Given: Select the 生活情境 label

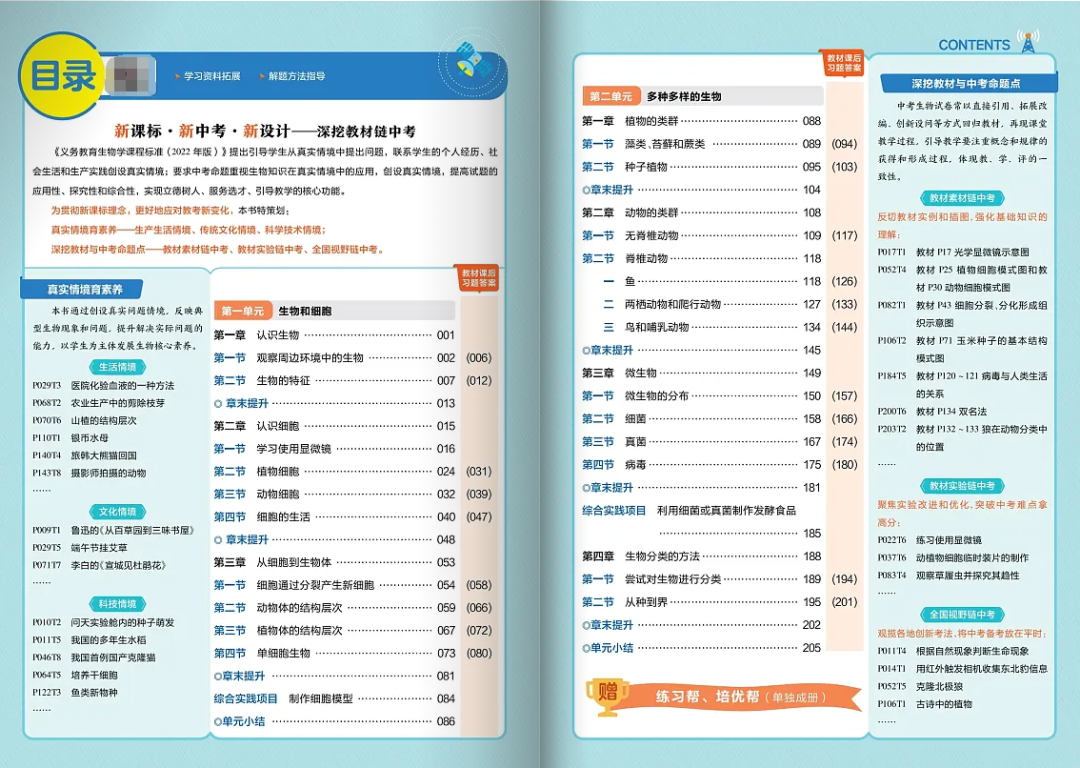Looking at the screenshot, I should 118,367.
